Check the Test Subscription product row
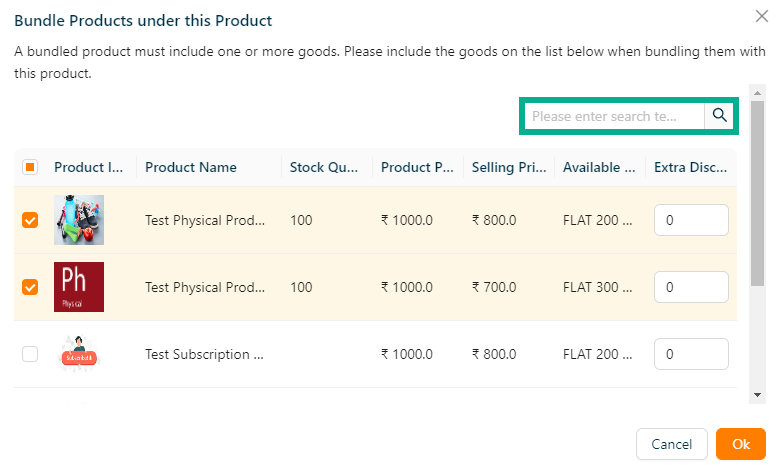The width and height of the screenshot is (778, 472). 30,354
